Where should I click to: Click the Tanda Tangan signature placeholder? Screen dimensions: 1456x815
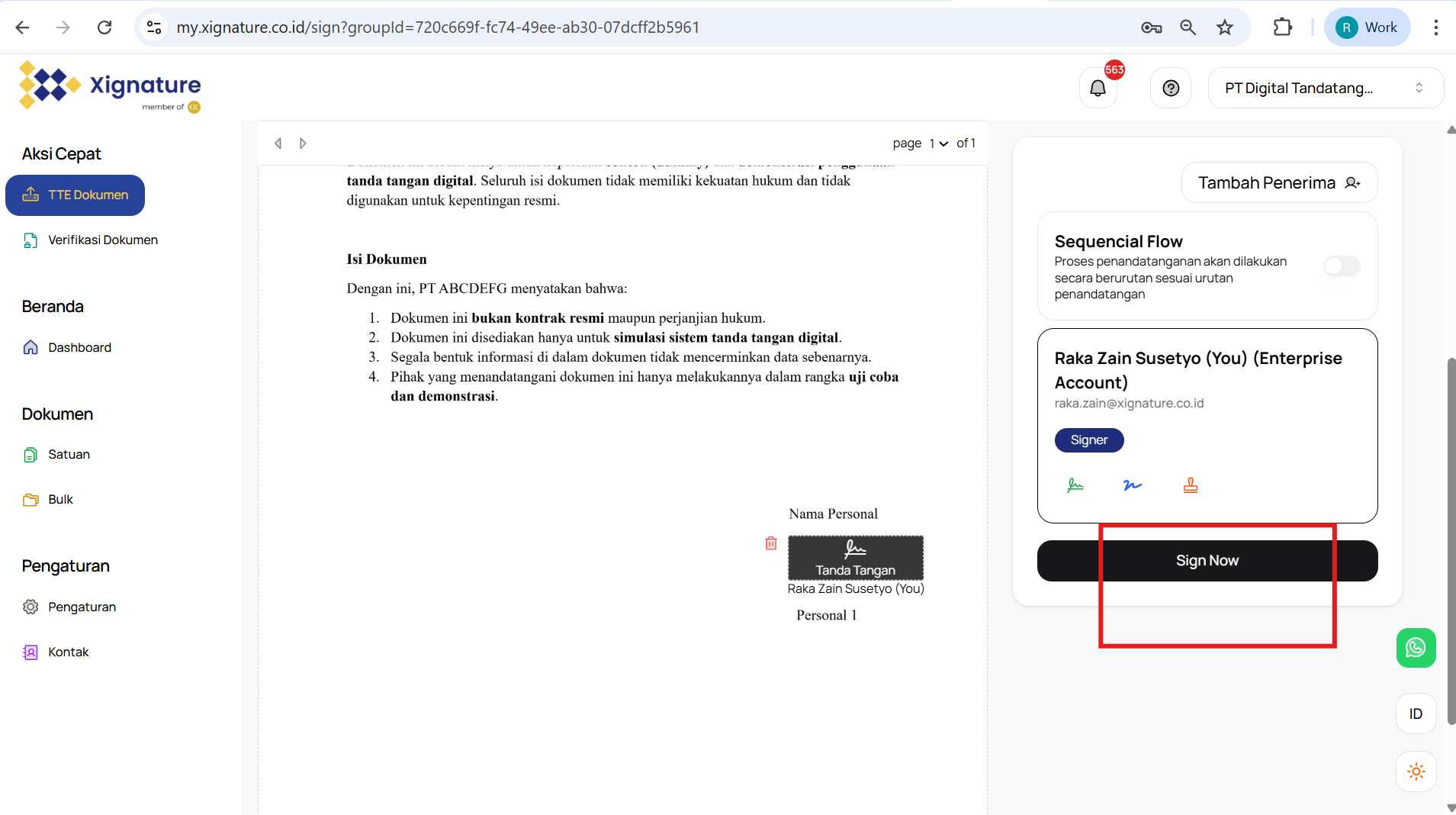pyautogui.click(x=855, y=558)
